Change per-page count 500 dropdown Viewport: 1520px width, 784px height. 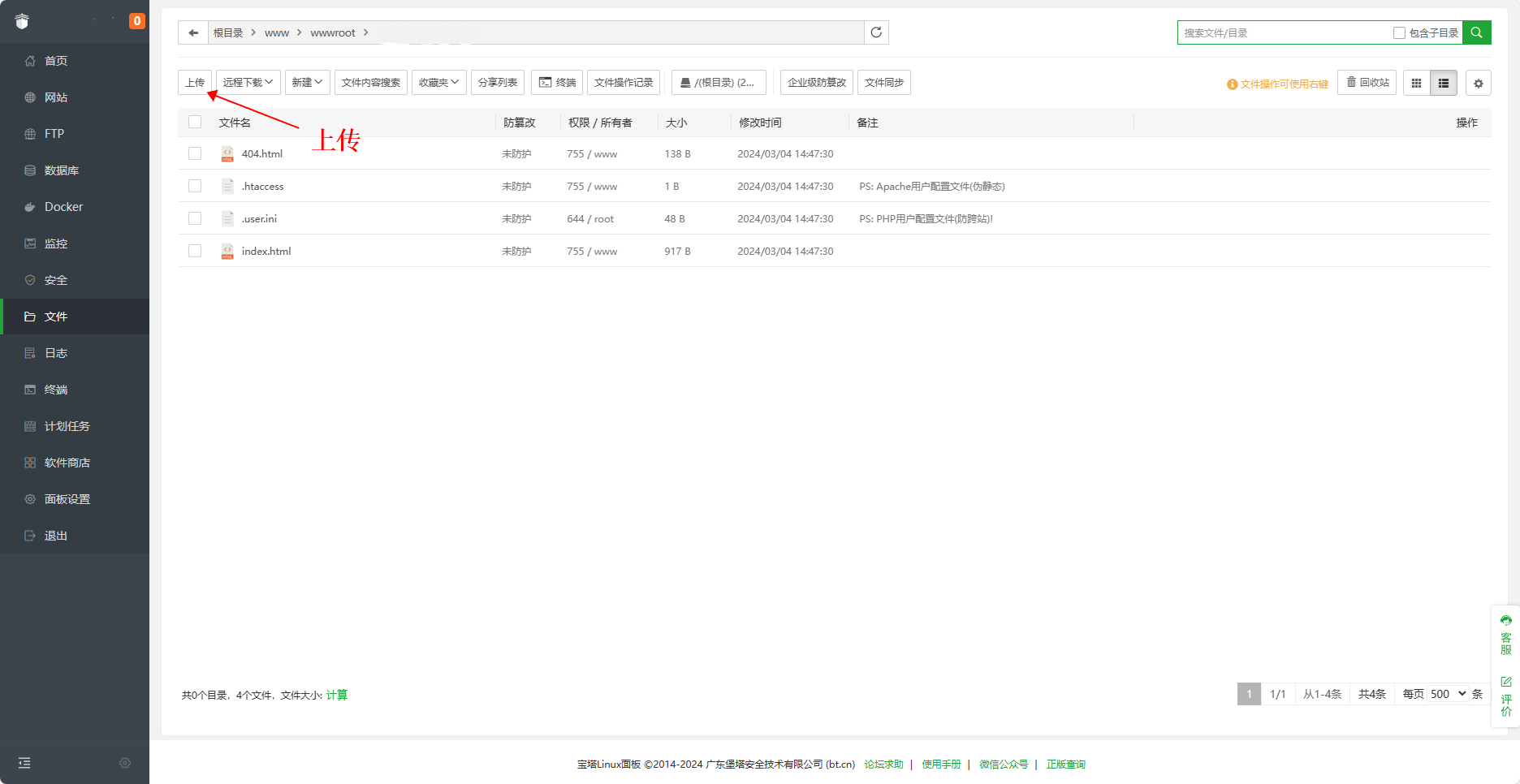pyautogui.click(x=1448, y=694)
